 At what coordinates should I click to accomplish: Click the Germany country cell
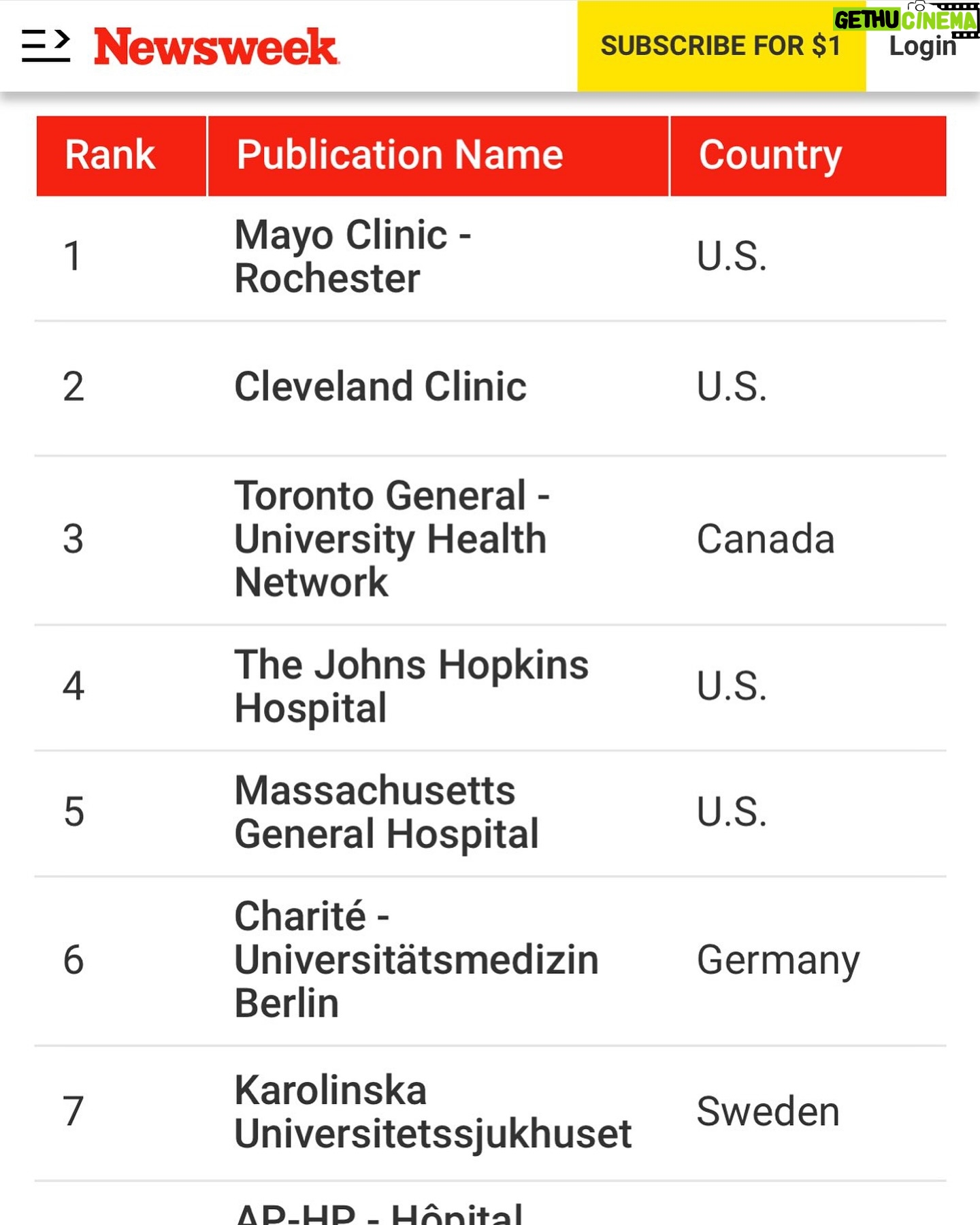(x=779, y=961)
